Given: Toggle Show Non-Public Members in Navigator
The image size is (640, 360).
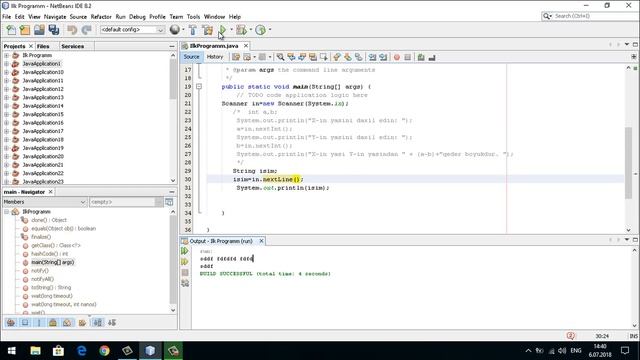Looking at the screenshot, I should (x=53, y=322).
